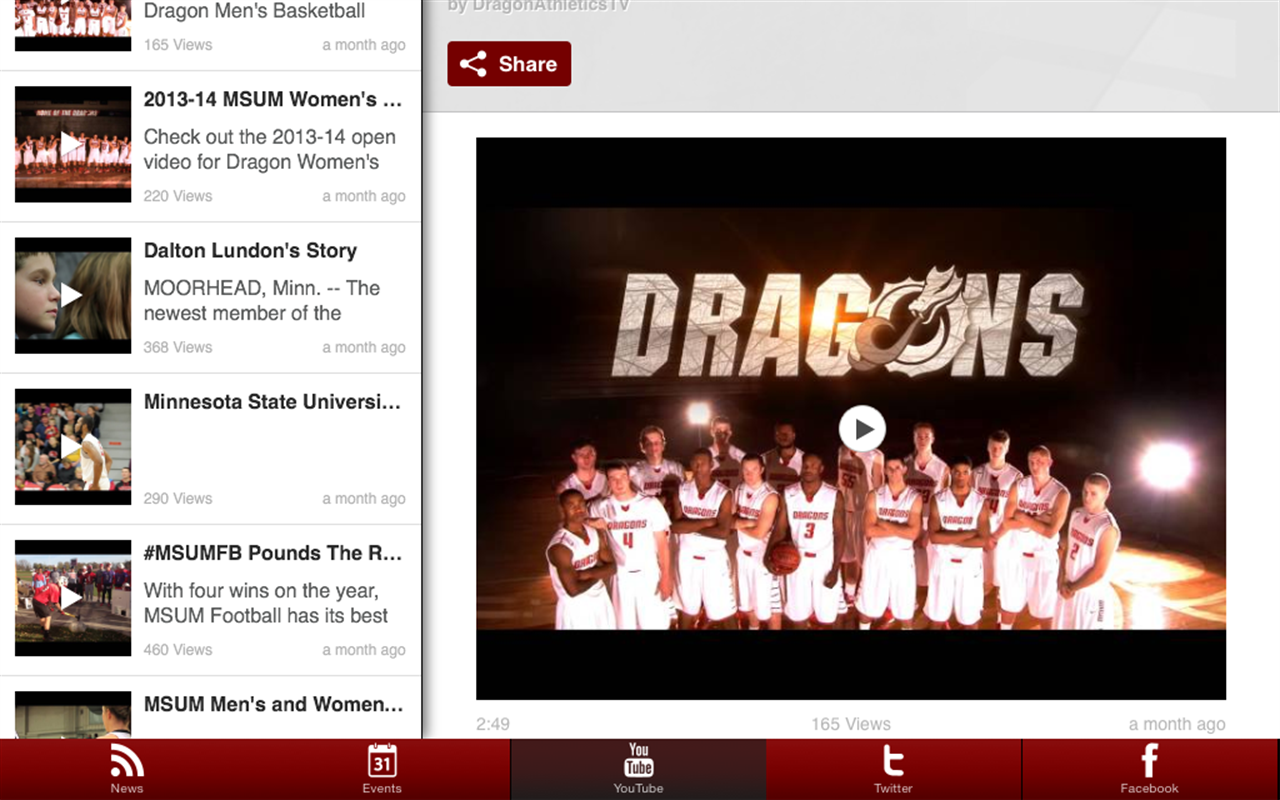This screenshot has height=800, width=1280.
Task: Click the Share icon on the red button
Action: point(474,63)
